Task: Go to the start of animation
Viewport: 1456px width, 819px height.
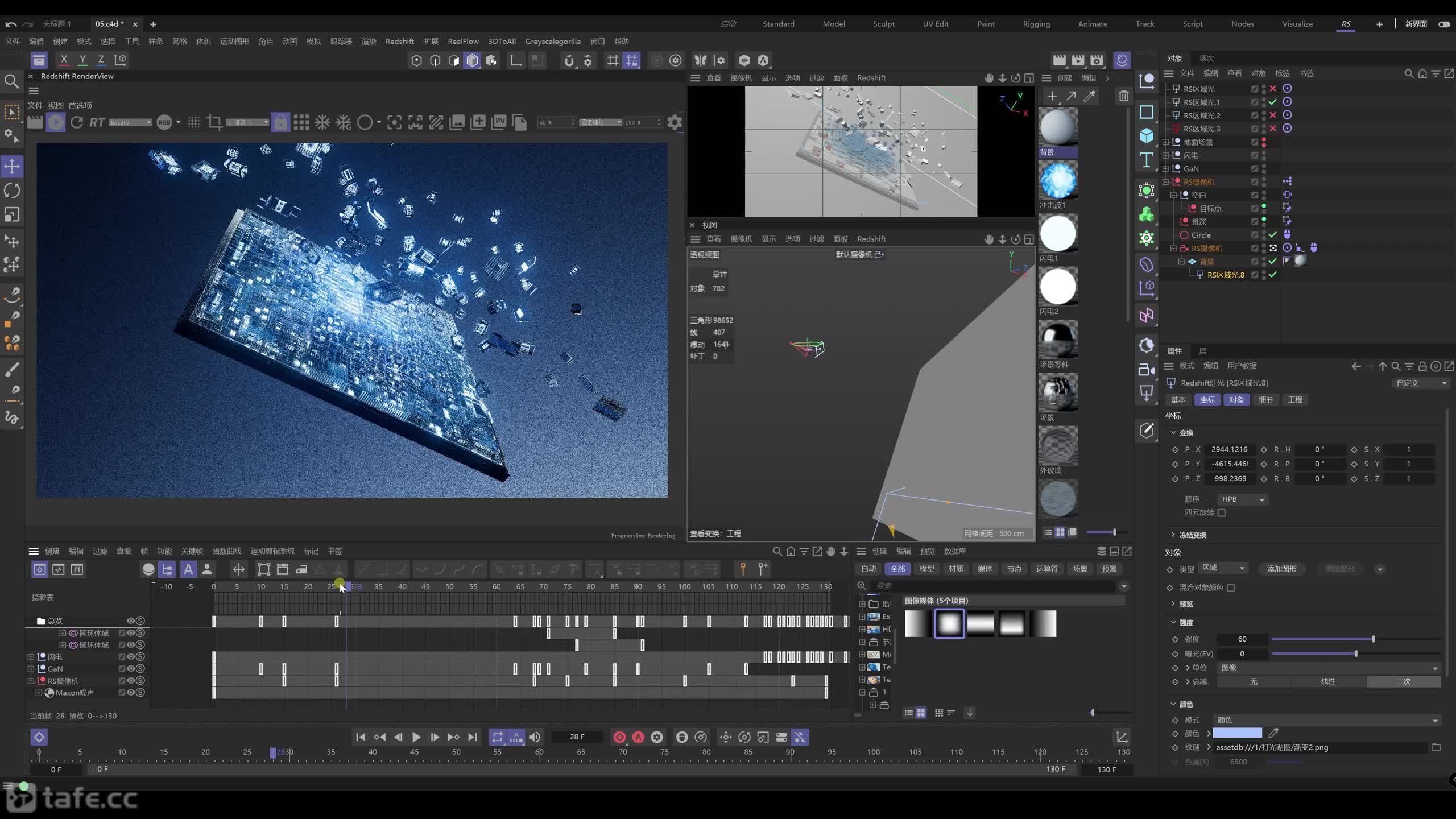Action: (x=360, y=737)
